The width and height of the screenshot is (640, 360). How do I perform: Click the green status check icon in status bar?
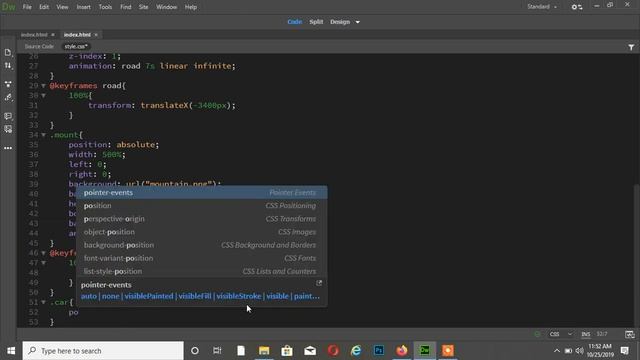(x=537, y=334)
